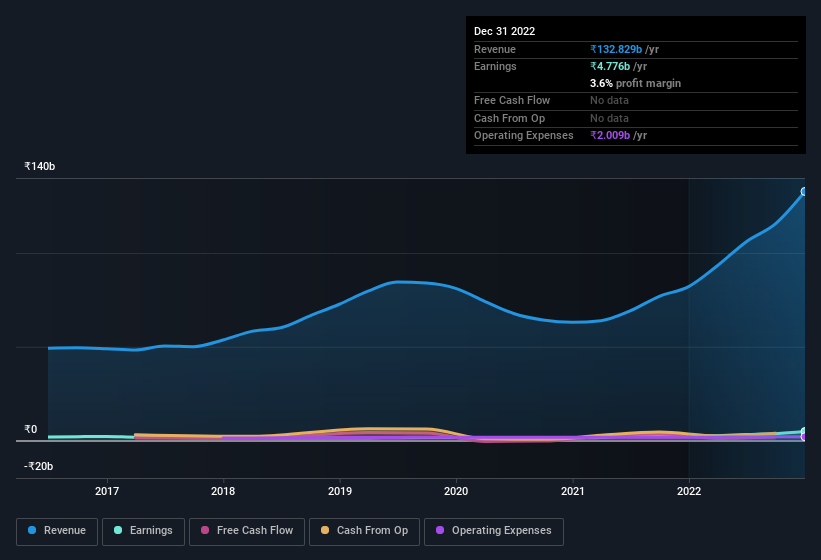The width and height of the screenshot is (821, 560).
Task: Click the ₹4.776b earnings value in tooltip
Action: click(x=610, y=66)
